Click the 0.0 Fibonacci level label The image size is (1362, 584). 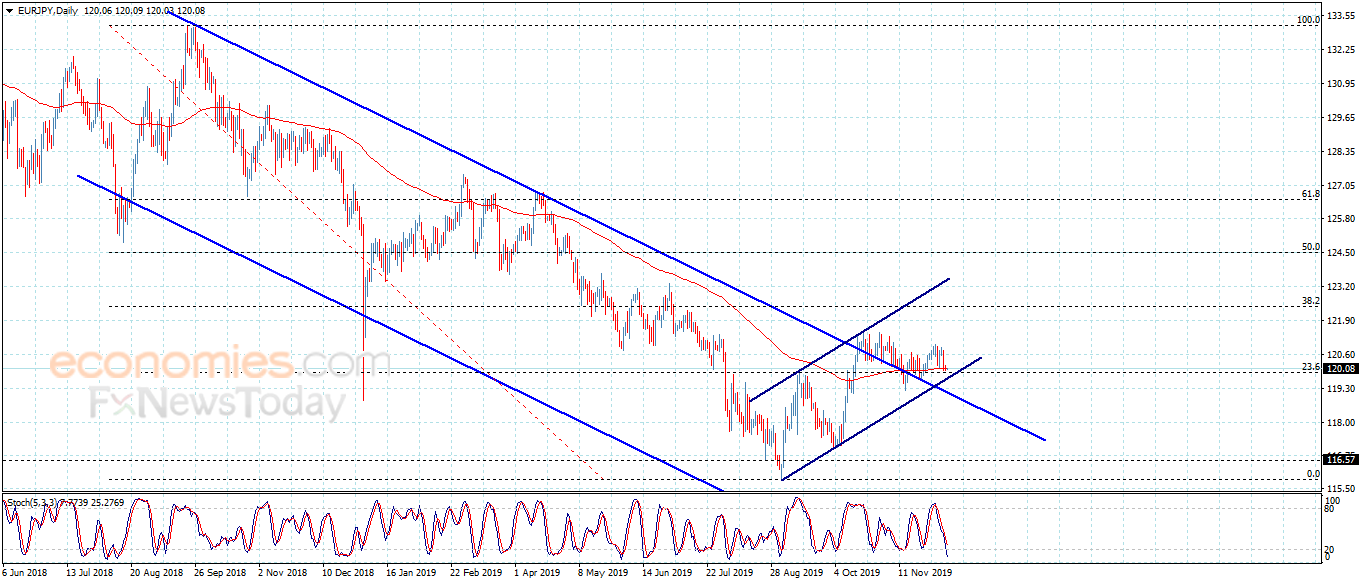pyautogui.click(x=1313, y=474)
